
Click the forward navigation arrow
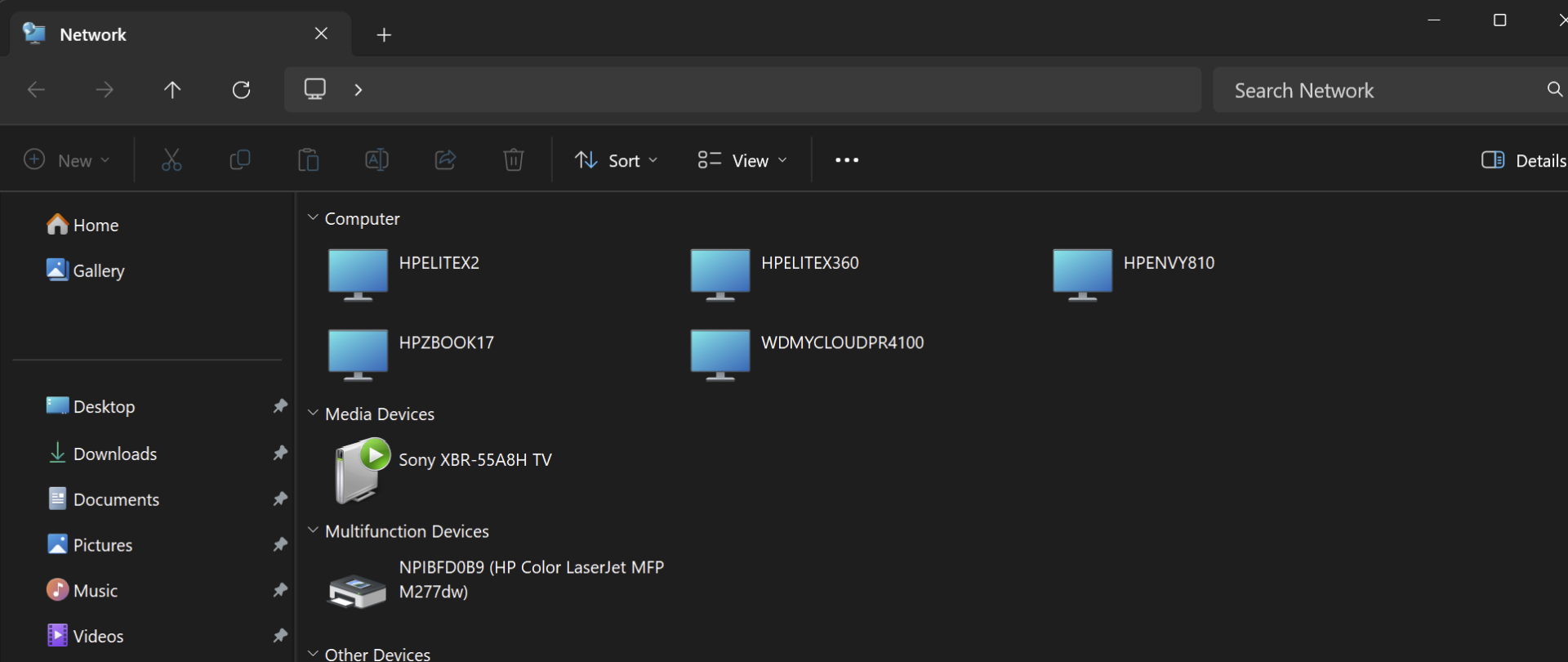(x=105, y=90)
